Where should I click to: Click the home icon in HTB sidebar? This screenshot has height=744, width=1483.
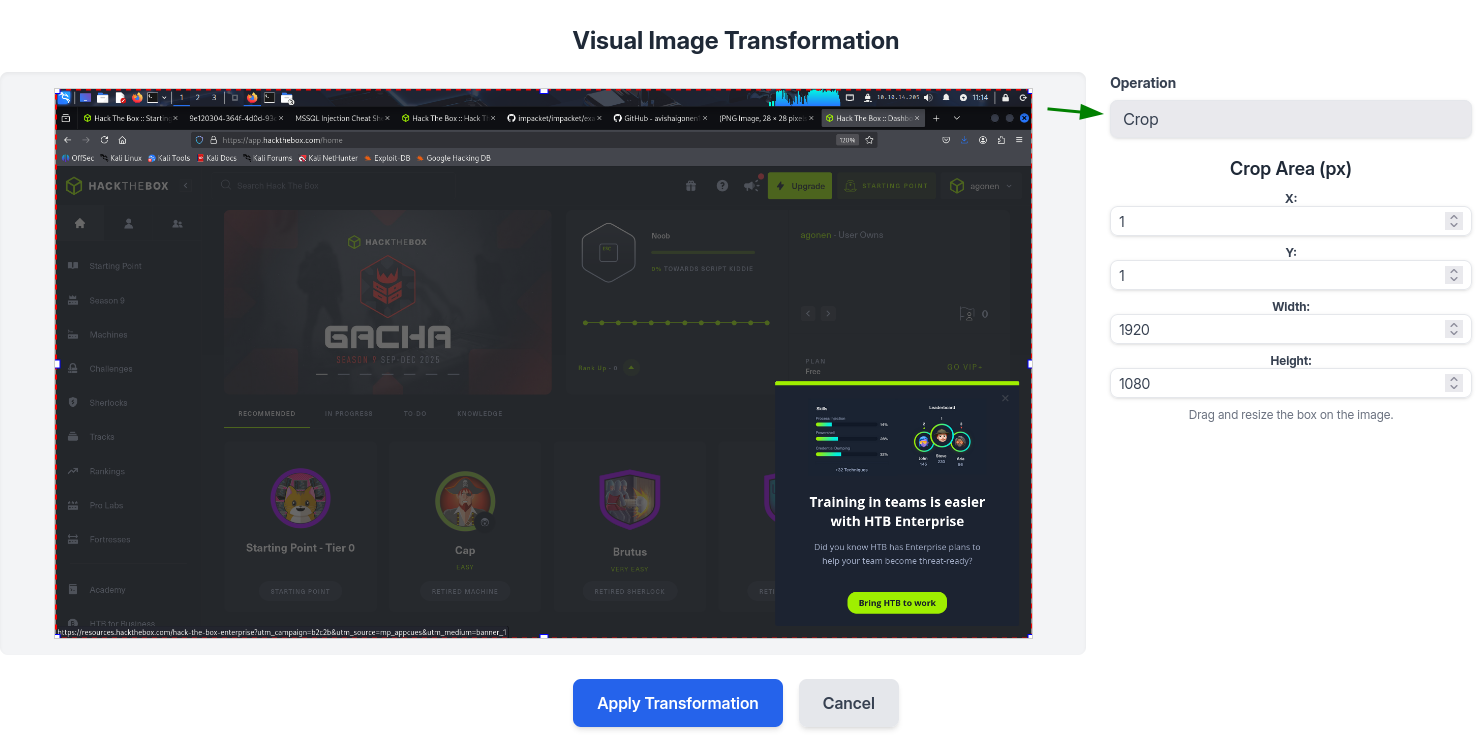[80, 223]
